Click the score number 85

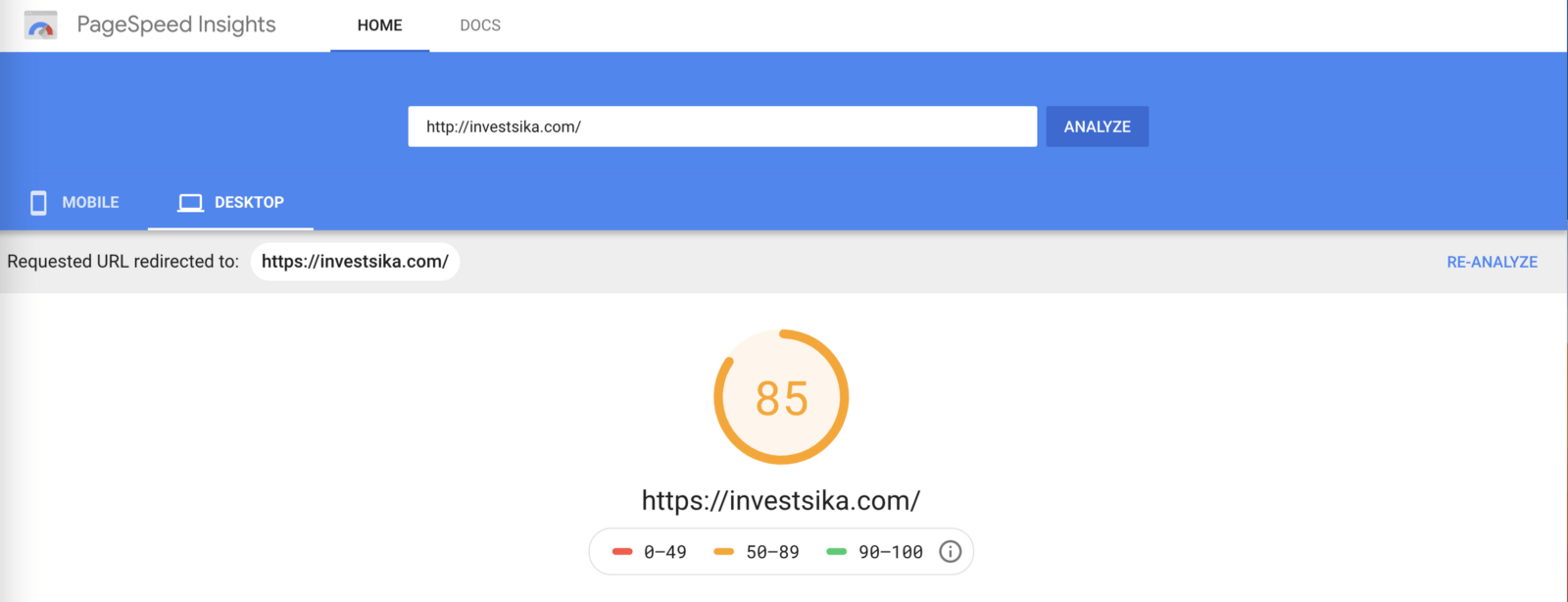pos(781,398)
